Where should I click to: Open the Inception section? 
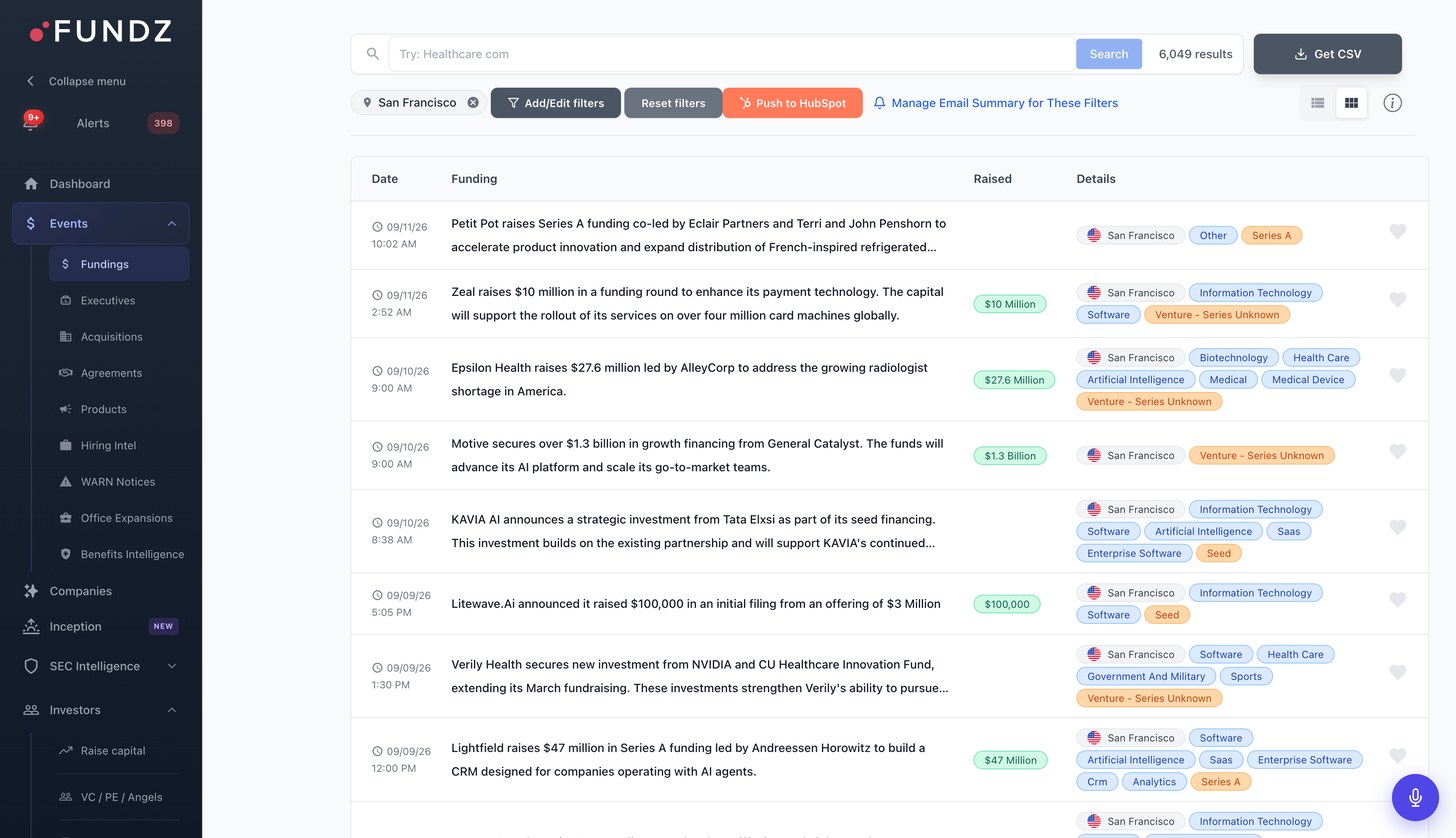click(x=100, y=627)
